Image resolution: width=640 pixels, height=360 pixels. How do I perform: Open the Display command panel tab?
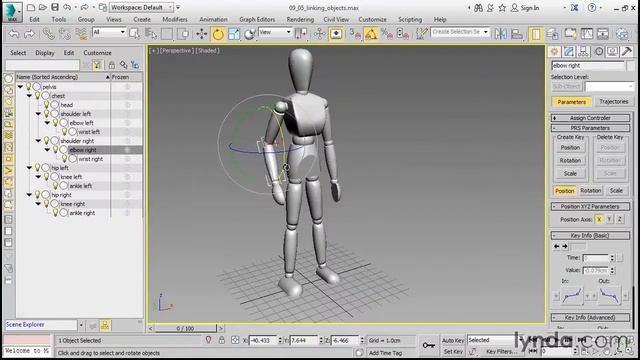click(613, 51)
